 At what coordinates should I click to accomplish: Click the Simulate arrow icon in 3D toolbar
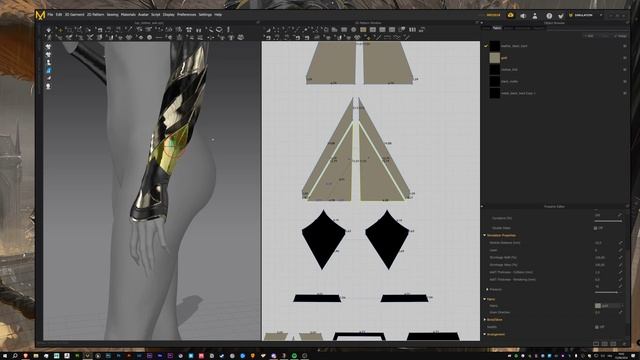[49, 30]
